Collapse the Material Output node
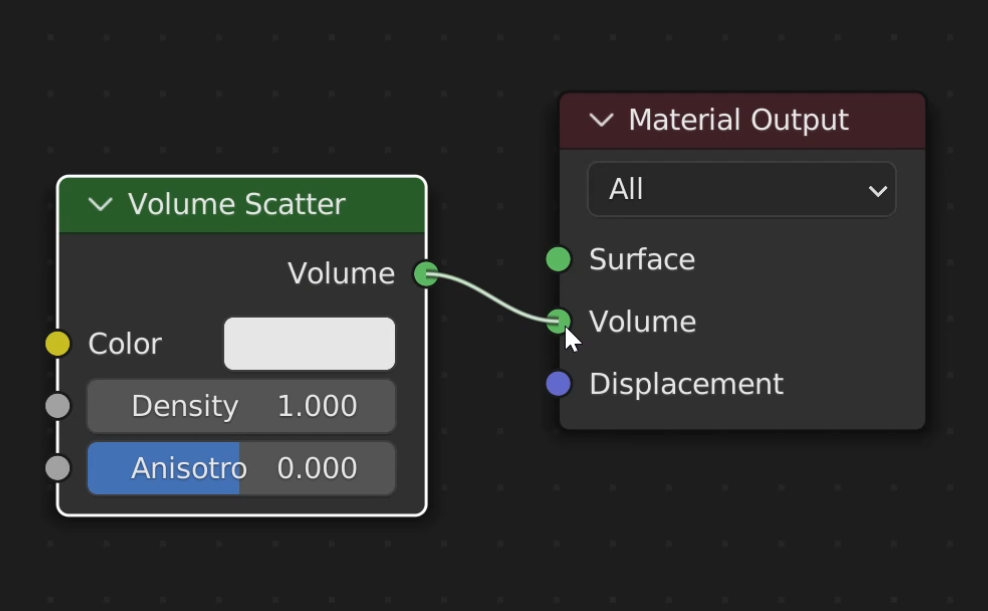Image resolution: width=988 pixels, height=611 pixels. [x=601, y=120]
